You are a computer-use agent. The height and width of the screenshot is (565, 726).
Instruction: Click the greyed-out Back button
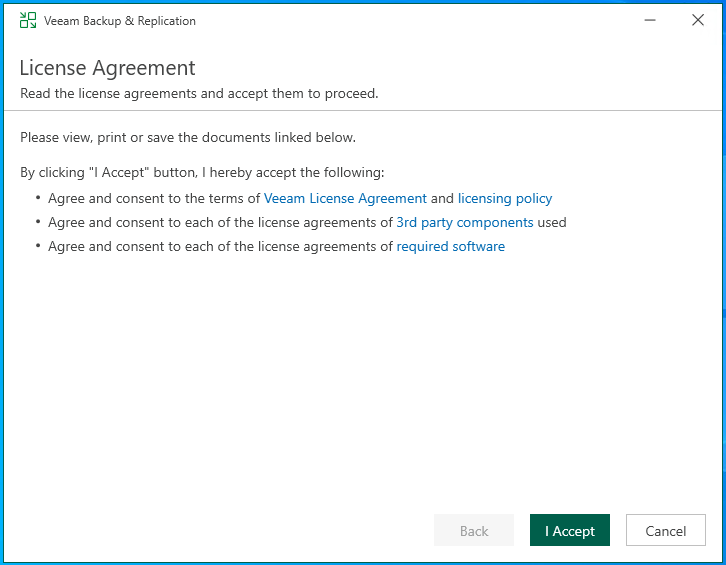474,531
